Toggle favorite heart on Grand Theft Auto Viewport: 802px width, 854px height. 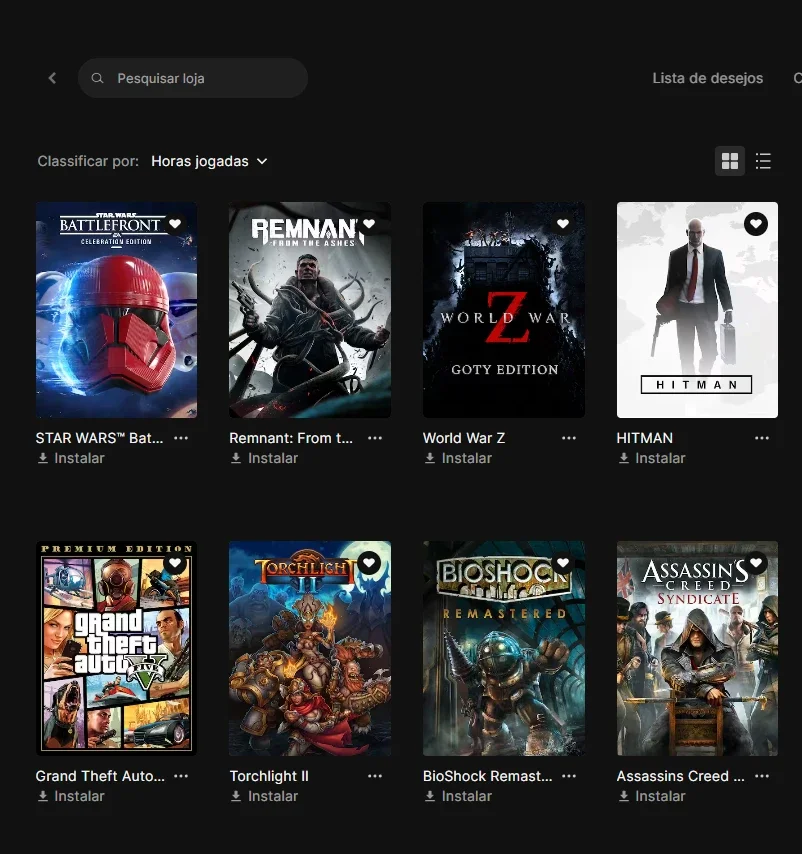pyautogui.click(x=175, y=563)
